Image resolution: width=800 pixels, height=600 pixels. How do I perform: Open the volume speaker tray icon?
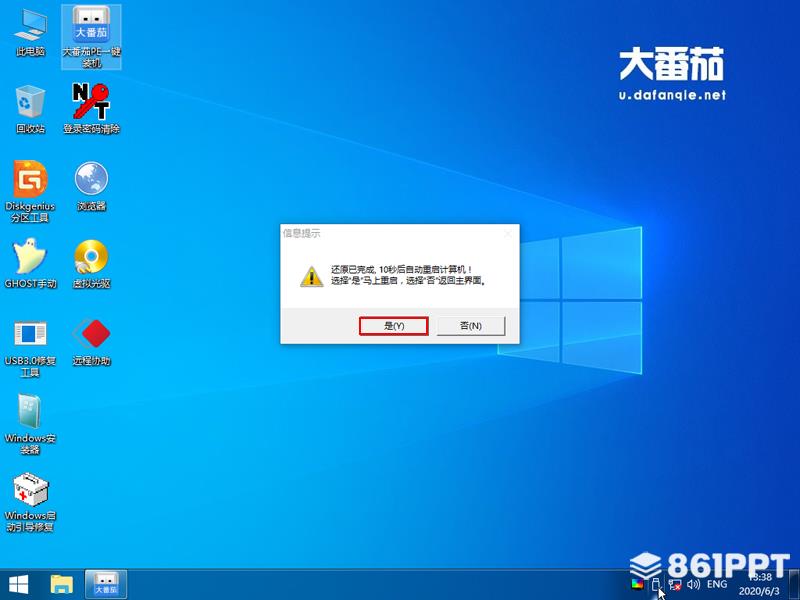(x=693, y=585)
